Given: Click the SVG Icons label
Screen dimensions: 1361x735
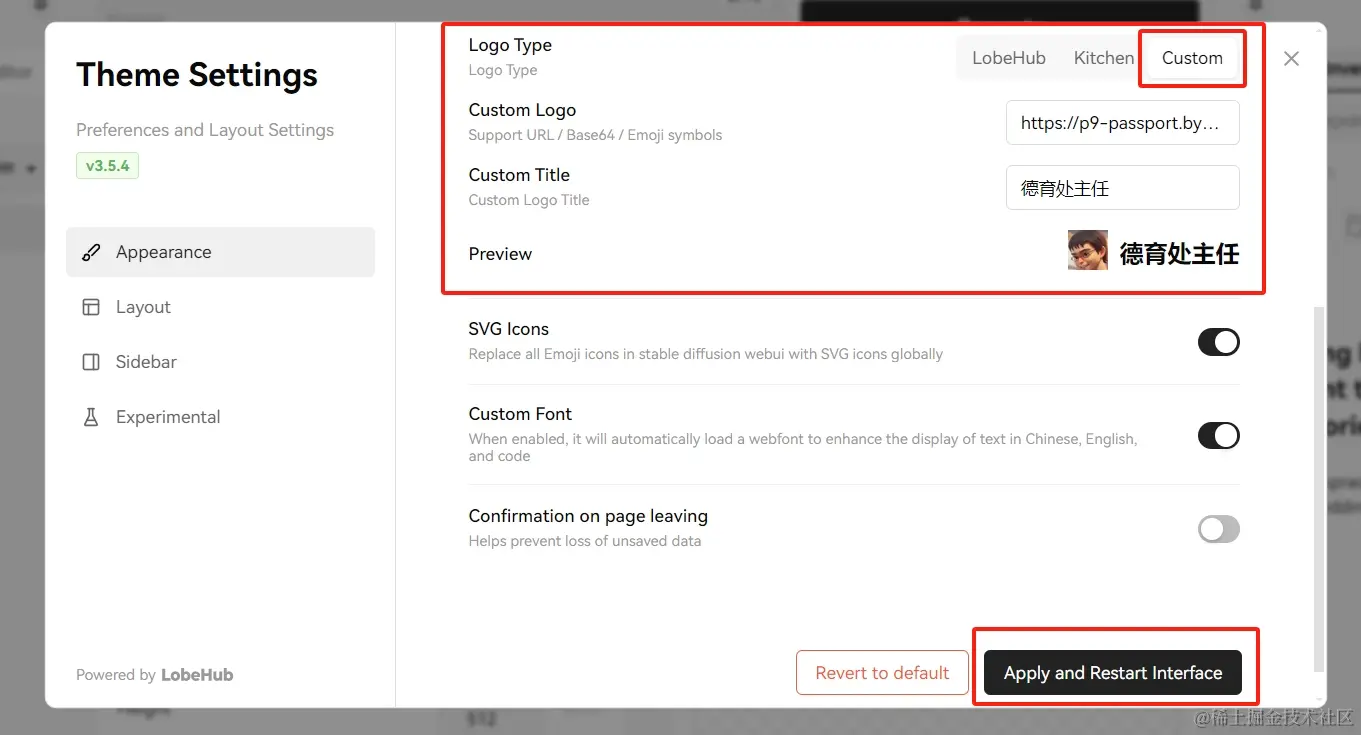Looking at the screenshot, I should pos(508,329).
